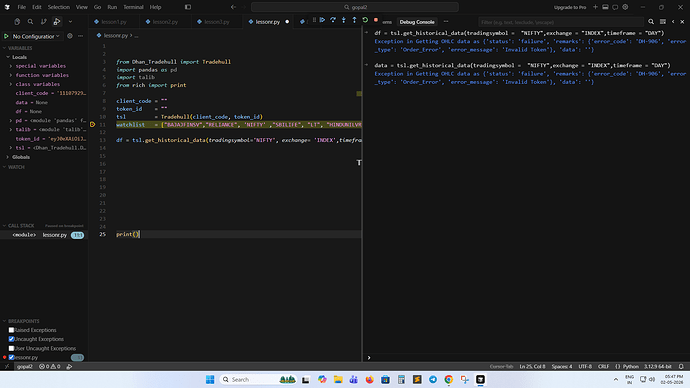Toggle the panel layout icon in title bar
The image size is (690, 388).
click(606, 7)
